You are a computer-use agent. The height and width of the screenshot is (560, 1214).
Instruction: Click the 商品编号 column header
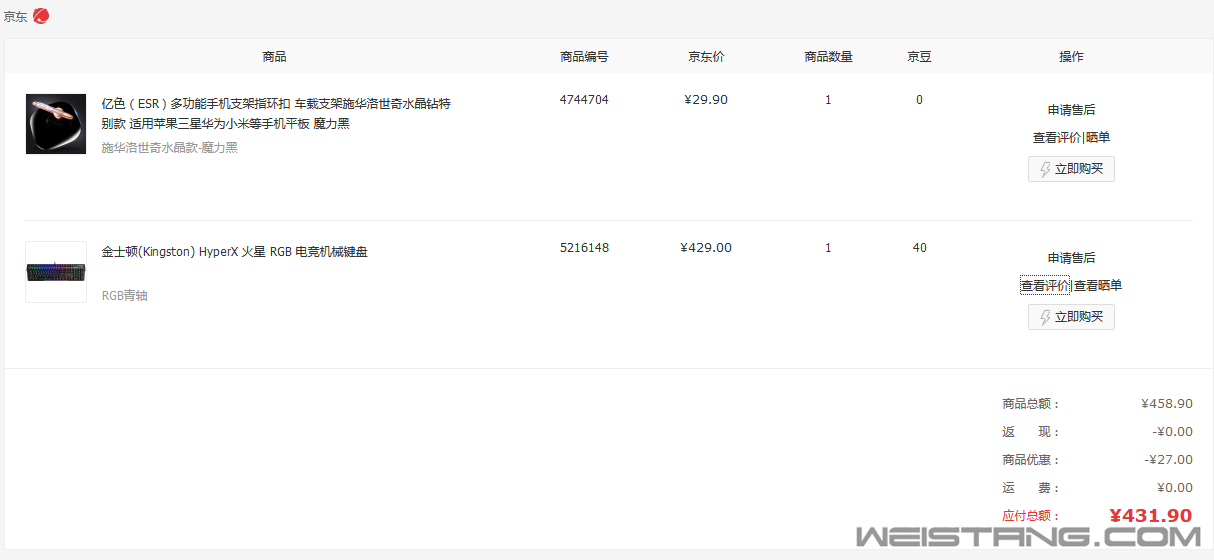click(584, 57)
